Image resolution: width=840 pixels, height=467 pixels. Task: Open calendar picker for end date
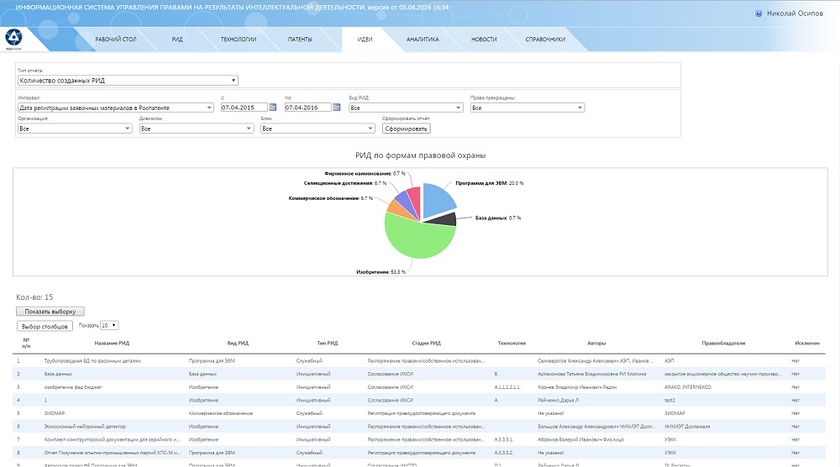[x=336, y=107]
